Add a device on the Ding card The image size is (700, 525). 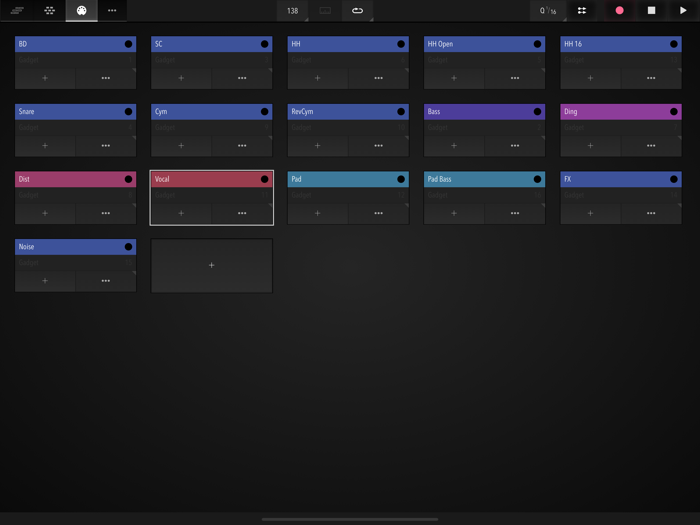click(590, 146)
